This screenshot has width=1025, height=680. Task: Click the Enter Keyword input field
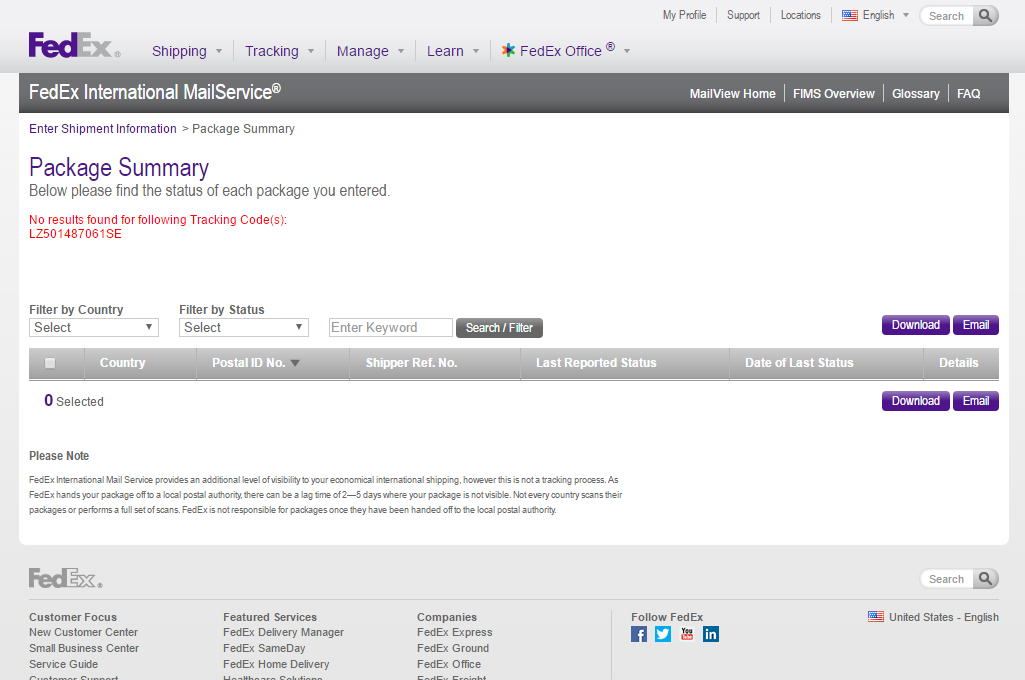[391, 328]
